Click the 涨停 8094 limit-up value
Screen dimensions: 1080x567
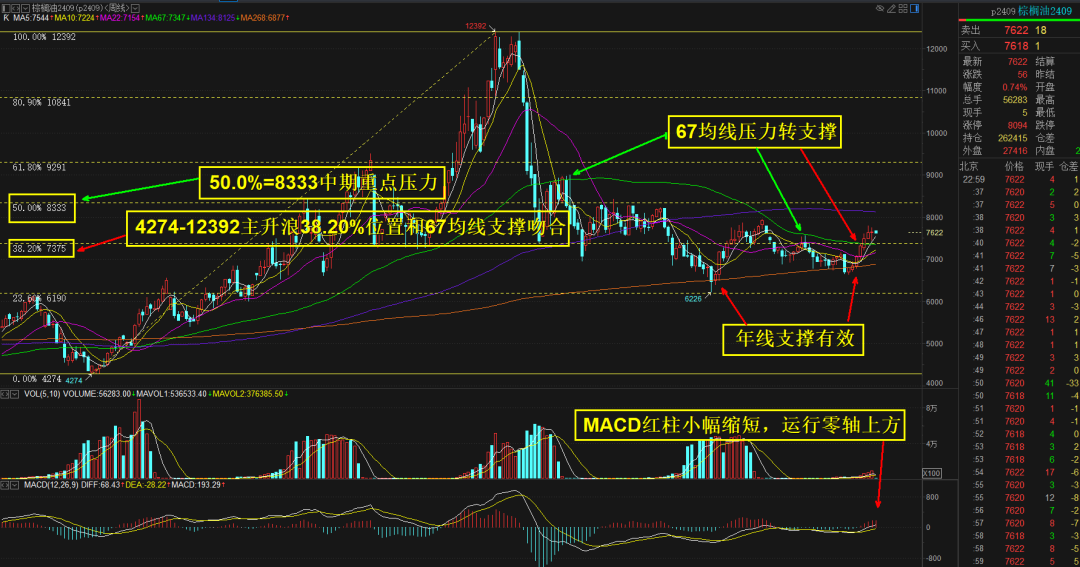1017,125
